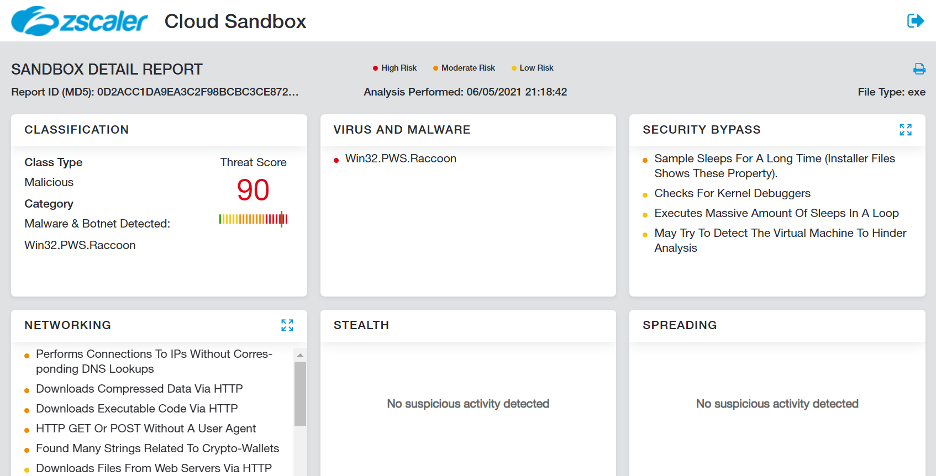The image size is (936, 476).
Task: Select 'Downloads Compressed Data Via HTTP' item
Action: pos(139,388)
